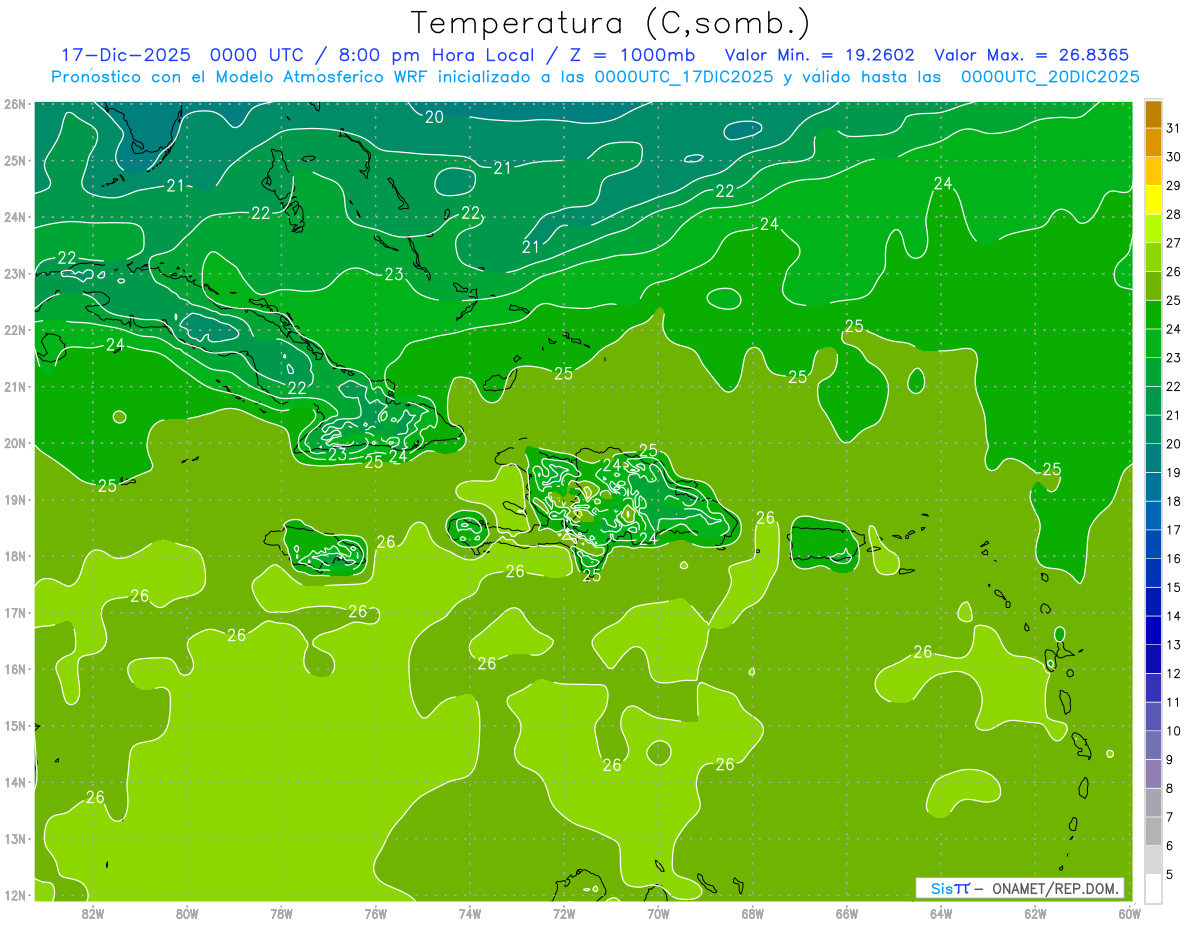Click the title "Temperatura (C,somb.)"
The width and height of the screenshot is (1200, 927).
(610, 23)
